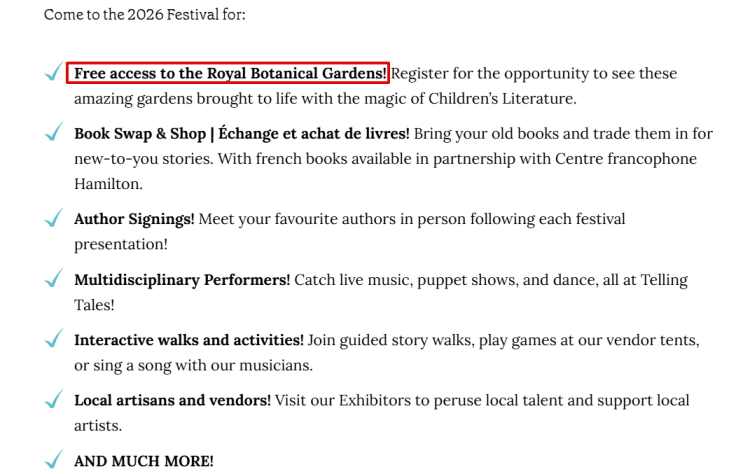Viewport: 750px width, 474px height.
Task: Click 'Free access to the Royal Botanical Gardens!' heading
Action: pyautogui.click(x=230, y=73)
